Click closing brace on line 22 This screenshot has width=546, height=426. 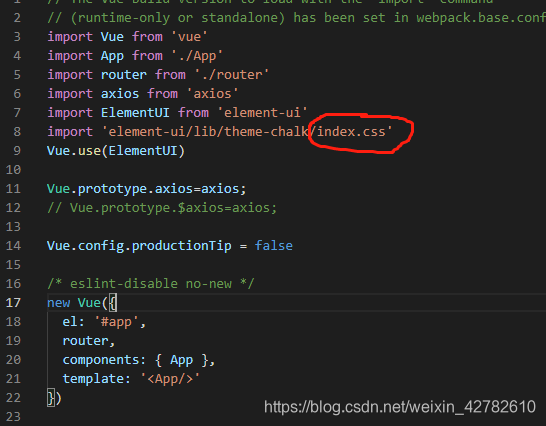pos(51,398)
